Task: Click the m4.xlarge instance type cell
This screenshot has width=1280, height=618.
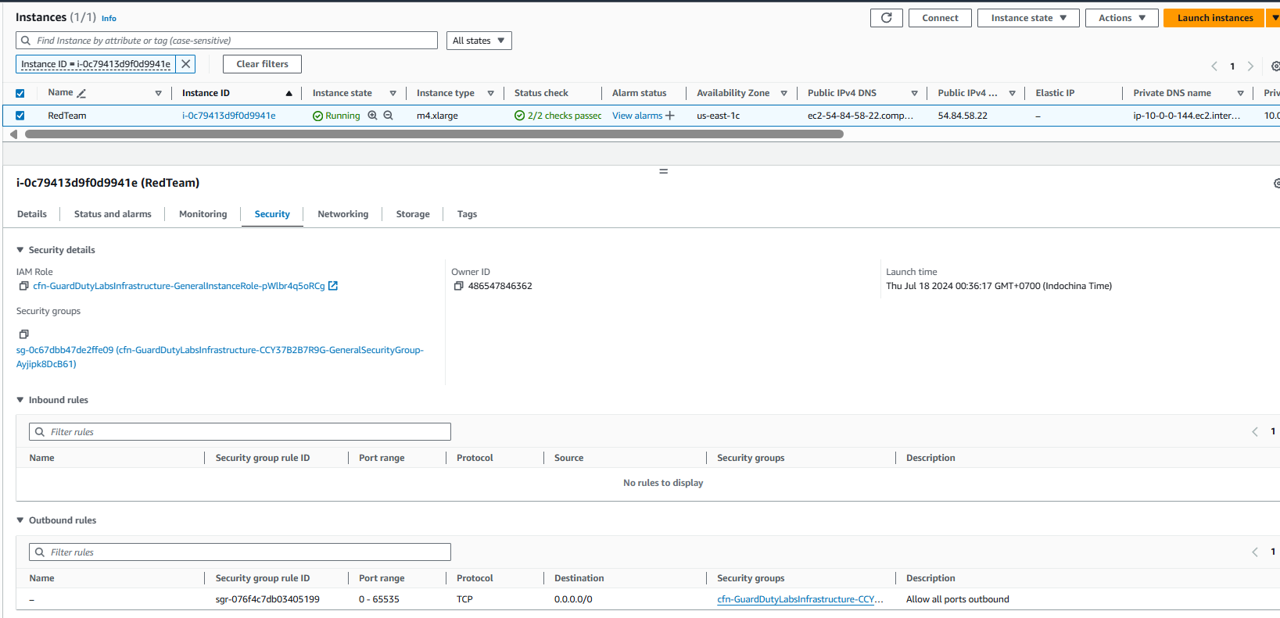Action: (438, 116)
